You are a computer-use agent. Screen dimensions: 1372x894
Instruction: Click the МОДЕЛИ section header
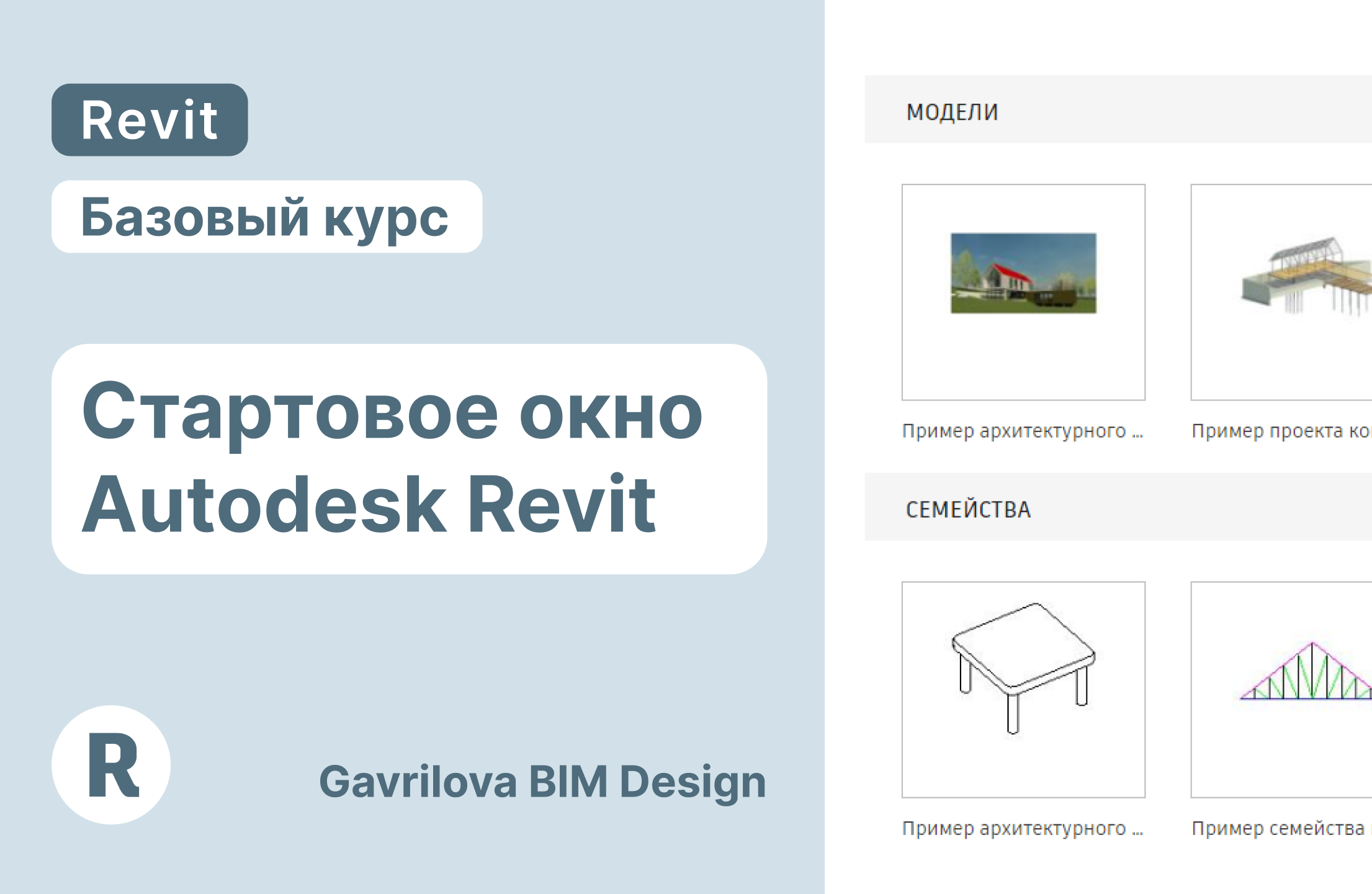click(x=1118, y=110)
